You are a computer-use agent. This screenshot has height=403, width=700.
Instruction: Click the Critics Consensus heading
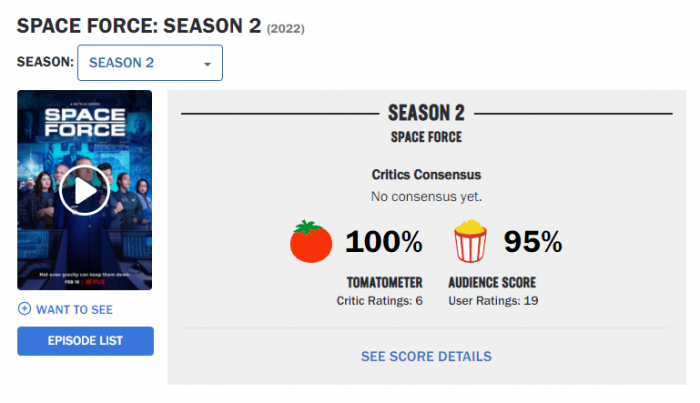426,174
